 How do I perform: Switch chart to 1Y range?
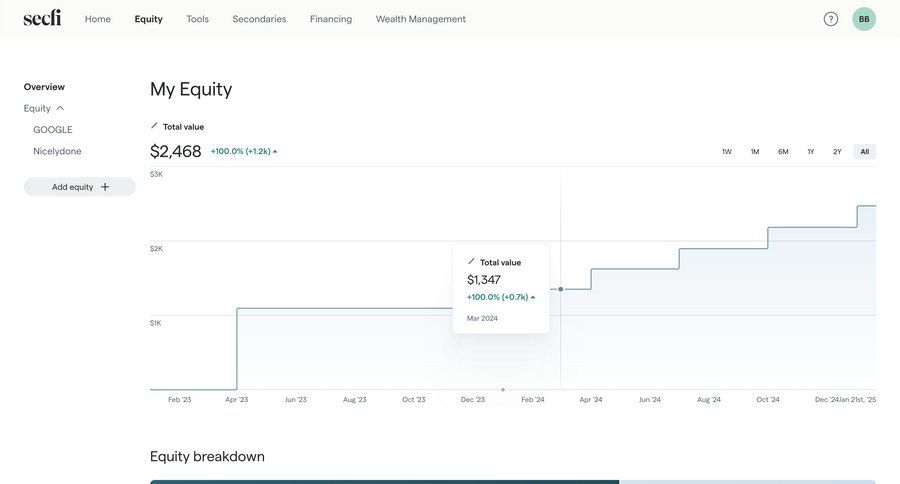(811, 152)
